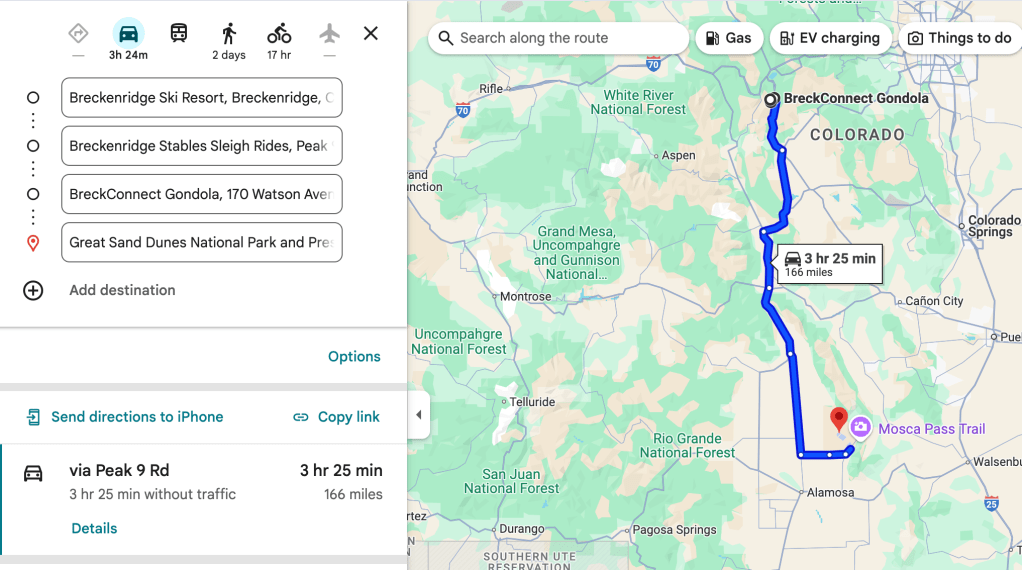The width and height of the screenshot is (1022, 570).
Task: Edit the Great Sand Dunes destination field
Action: click(x=202, y=242)
